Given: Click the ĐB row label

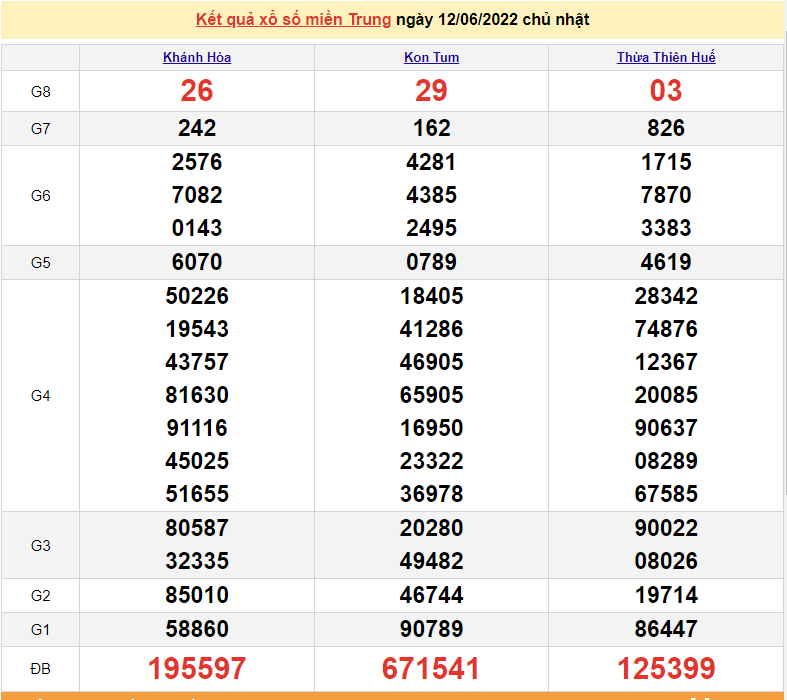Looking at the screenshot, I should click(40, 667).
